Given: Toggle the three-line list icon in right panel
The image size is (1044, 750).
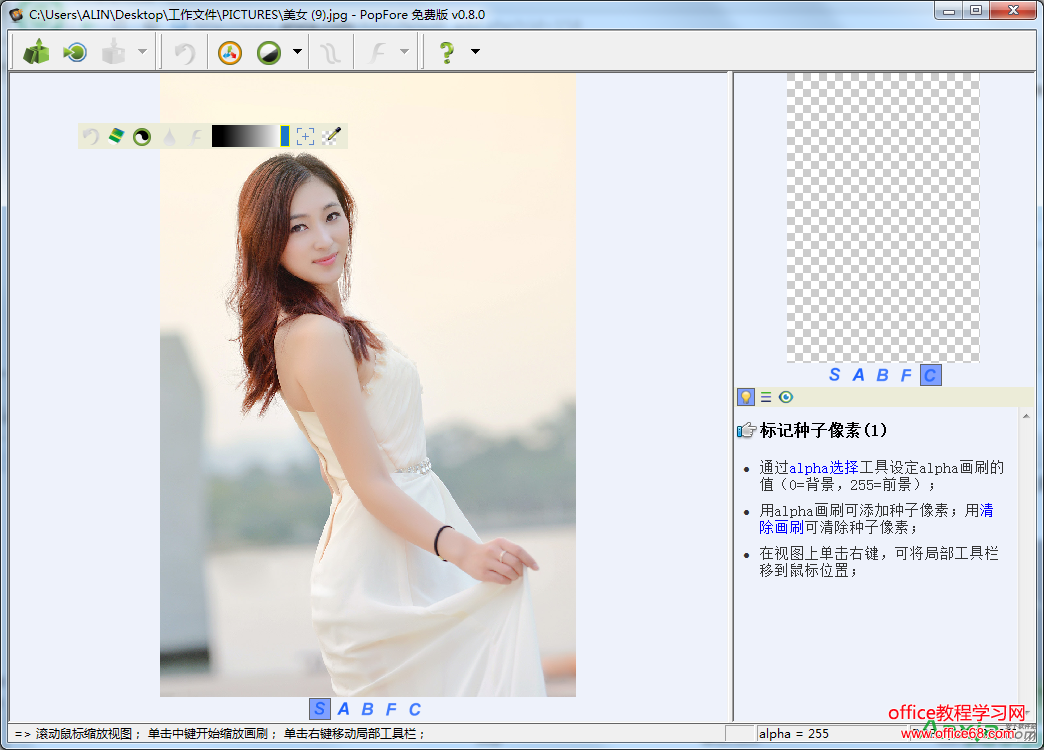Looking at the screenshot, I should [766, 397].
